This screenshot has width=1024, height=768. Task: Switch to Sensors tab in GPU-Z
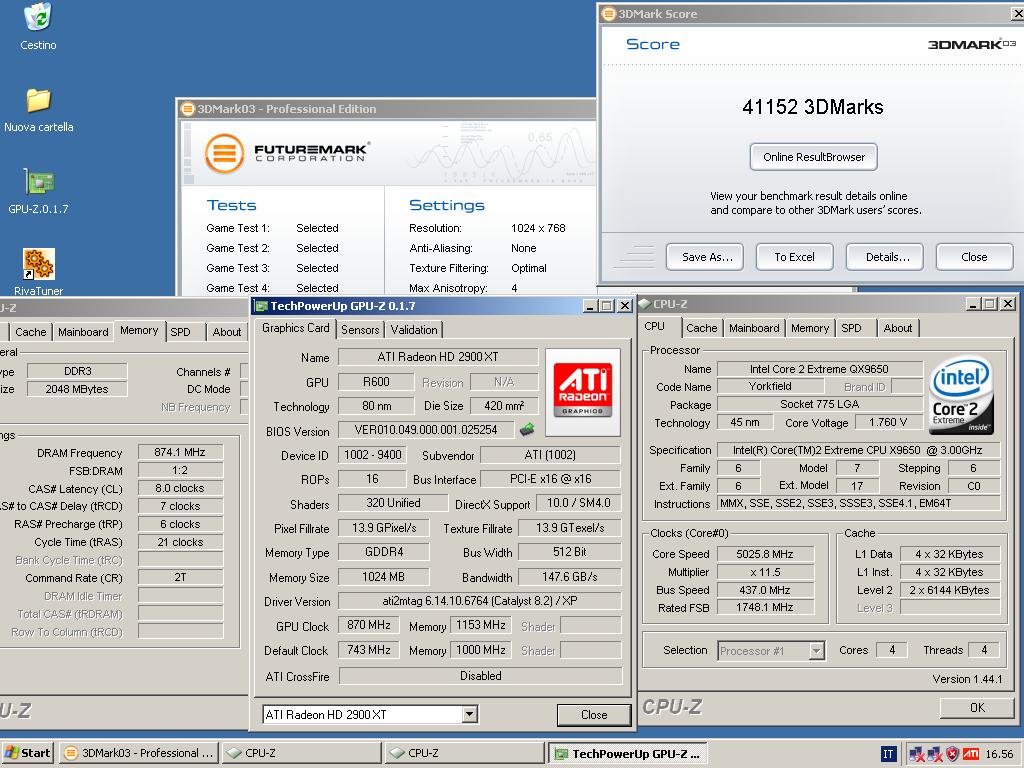(x=360, y=330)
